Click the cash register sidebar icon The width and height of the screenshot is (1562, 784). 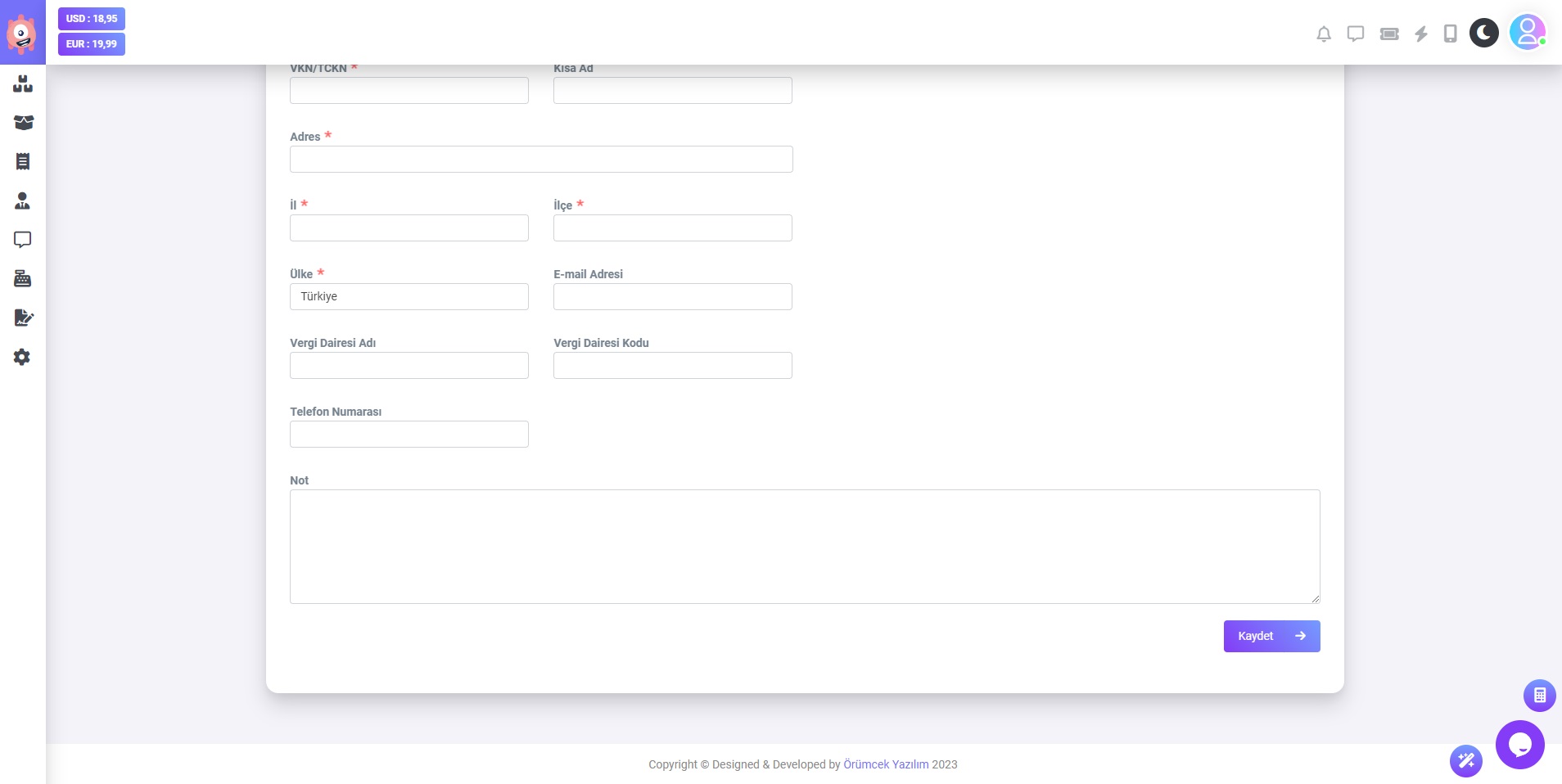[23, 279]
